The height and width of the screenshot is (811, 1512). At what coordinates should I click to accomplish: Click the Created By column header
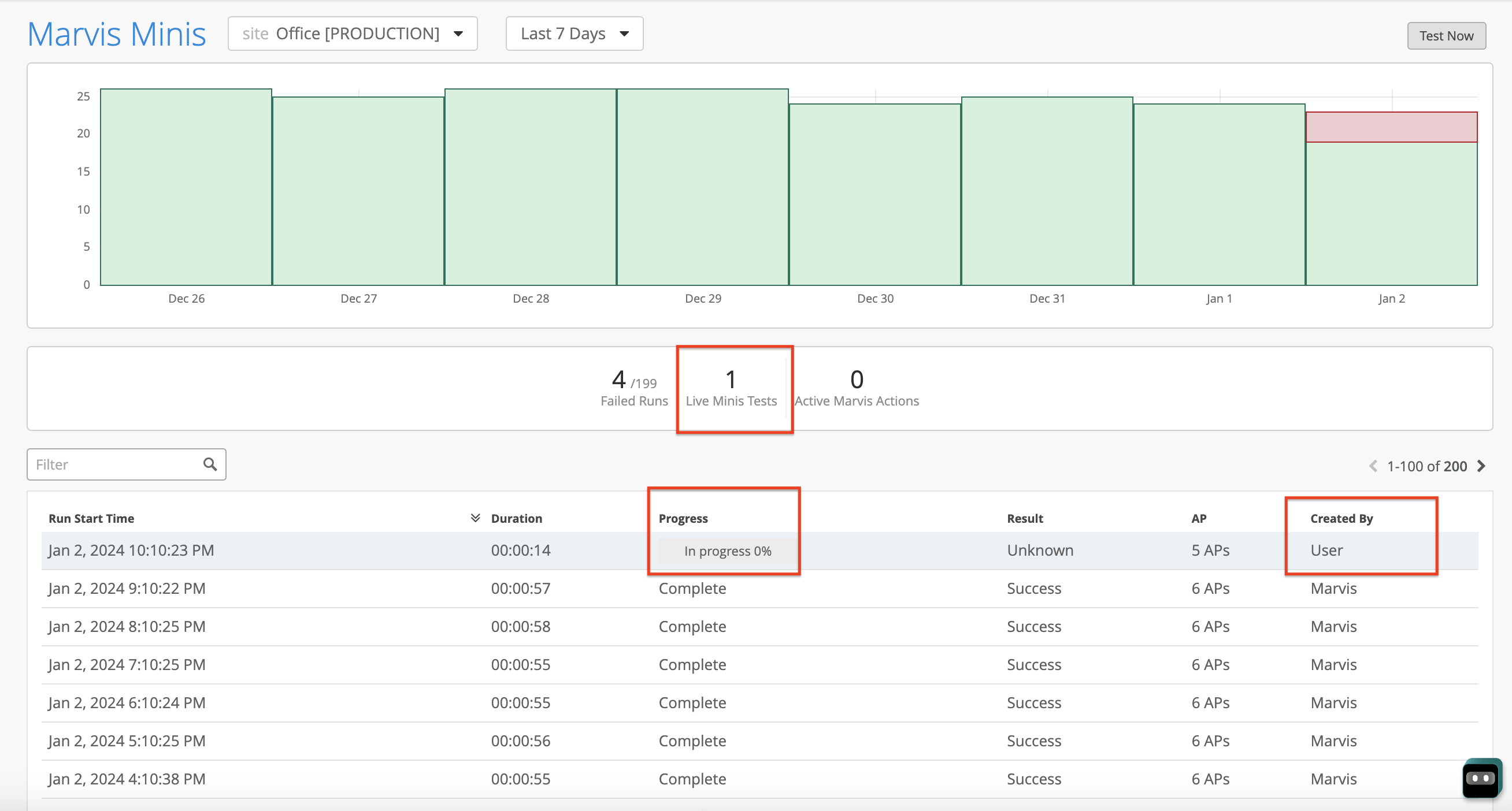tap(1341, 518)
